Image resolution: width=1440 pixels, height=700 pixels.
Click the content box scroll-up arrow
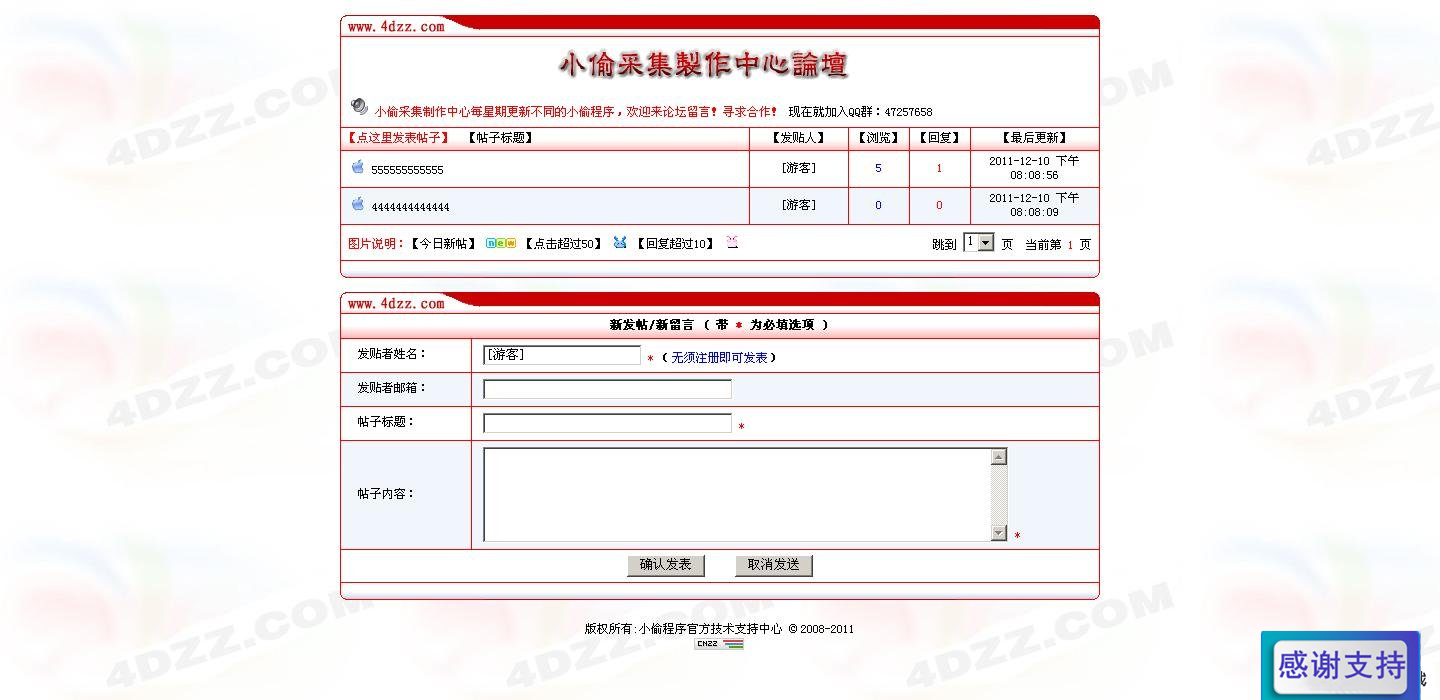(x=998, y=457)
